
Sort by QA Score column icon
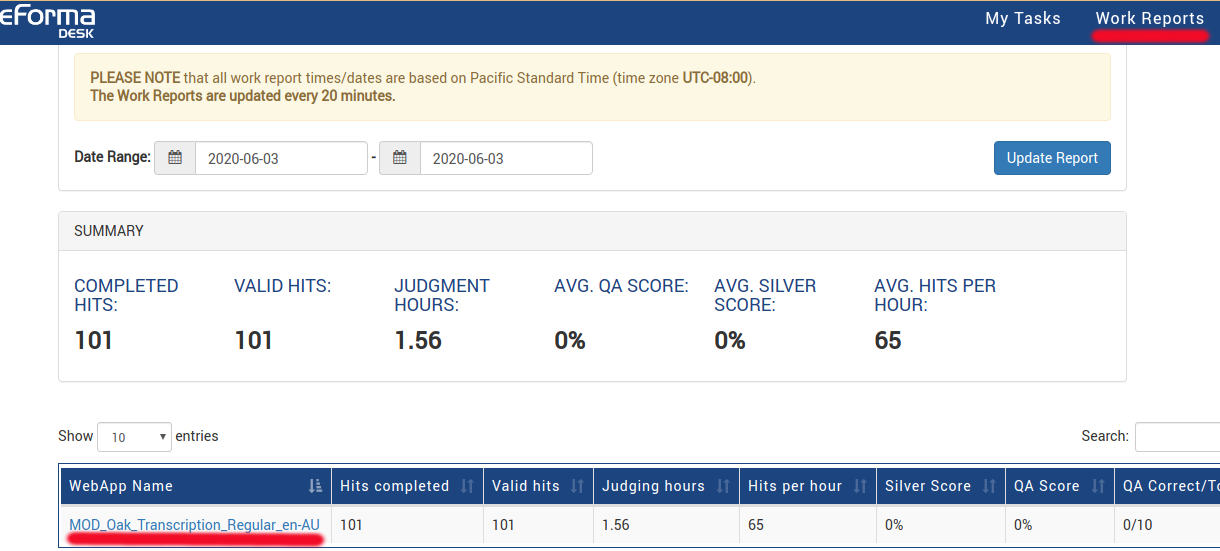[x=1098, y=486]
